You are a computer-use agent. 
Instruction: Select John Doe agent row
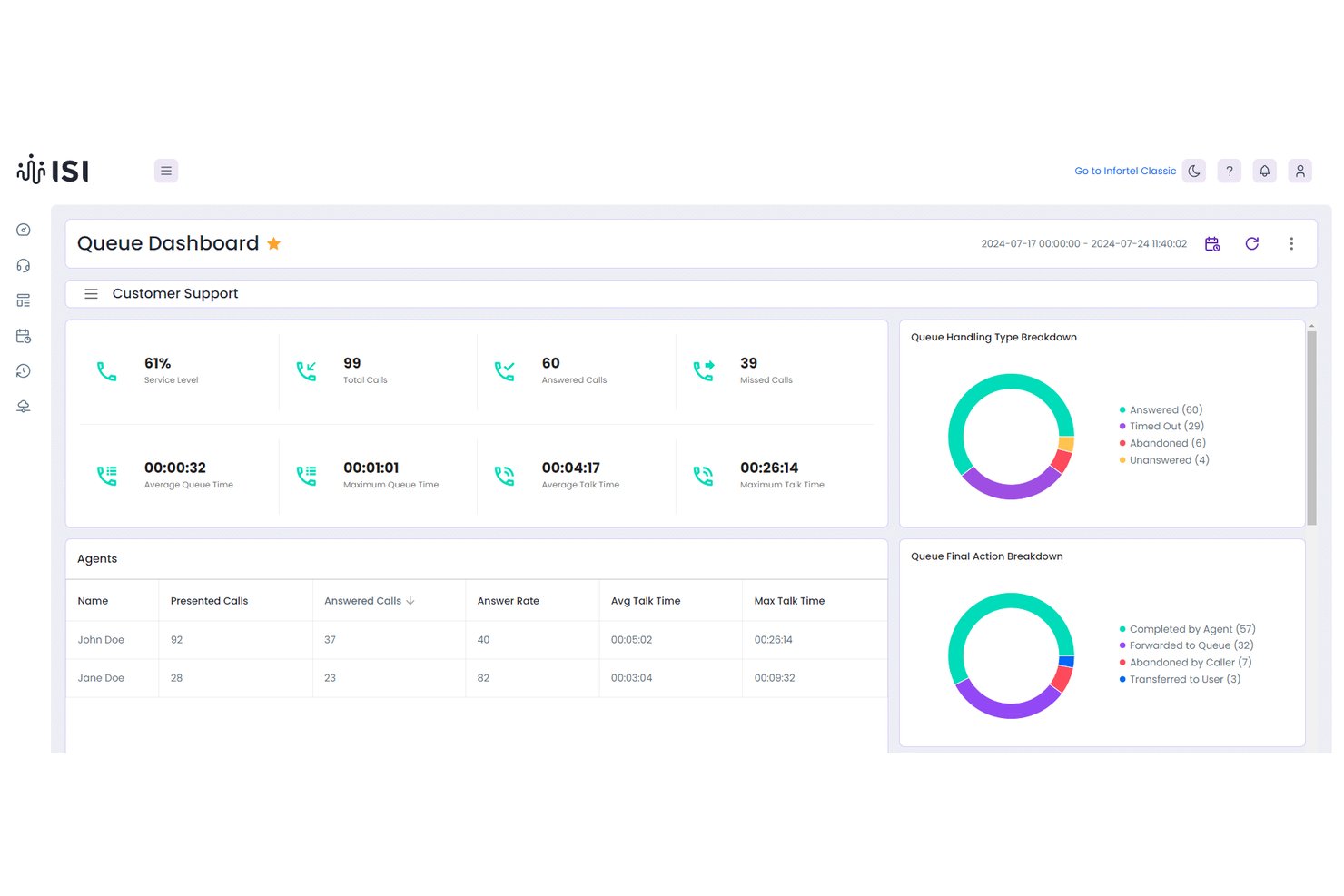(x=477, y=640)
